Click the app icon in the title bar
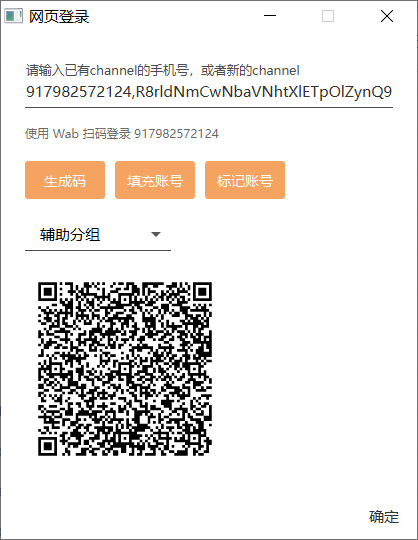The height and width of the screenshot is (540, 418). coord(13,16)
